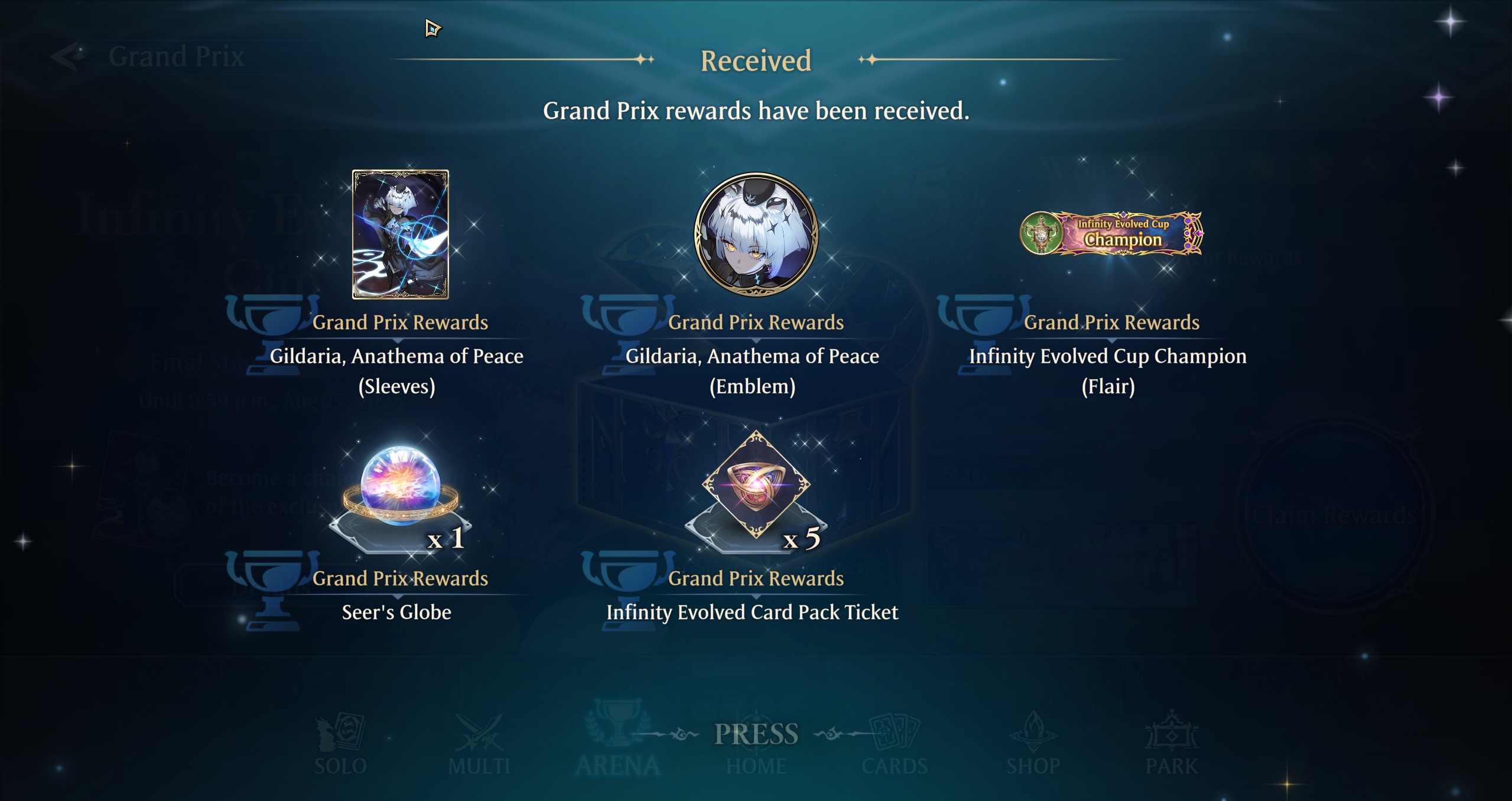Click the PRESS prompt to continue
Image resolution: width=1512 pixels, height=801 pixels.
[756, 734]
